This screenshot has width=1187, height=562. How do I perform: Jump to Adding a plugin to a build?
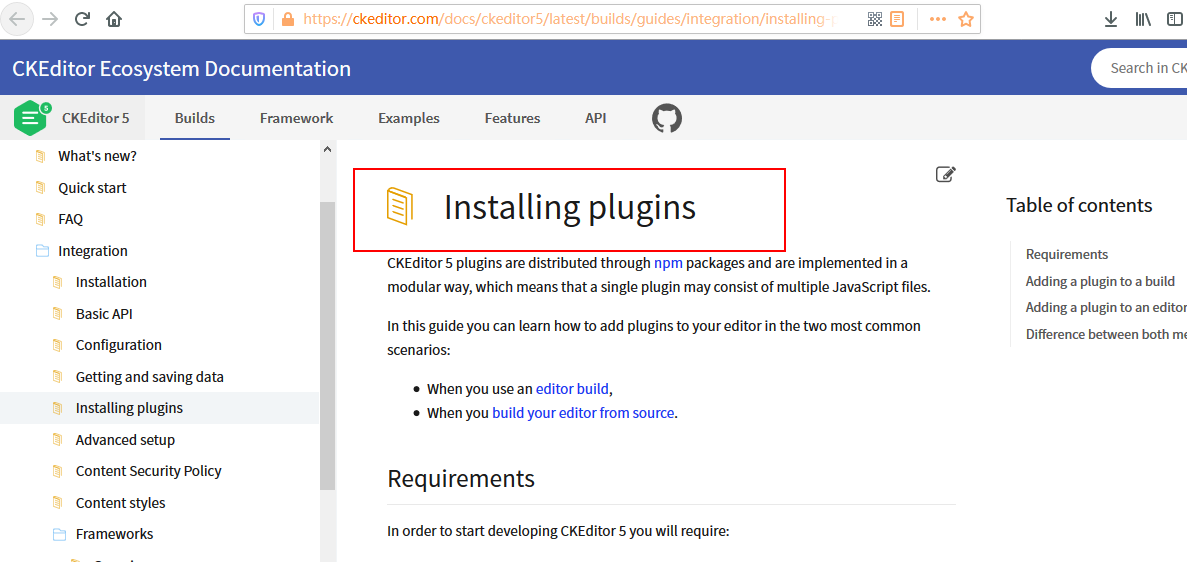coord(1100,281)
